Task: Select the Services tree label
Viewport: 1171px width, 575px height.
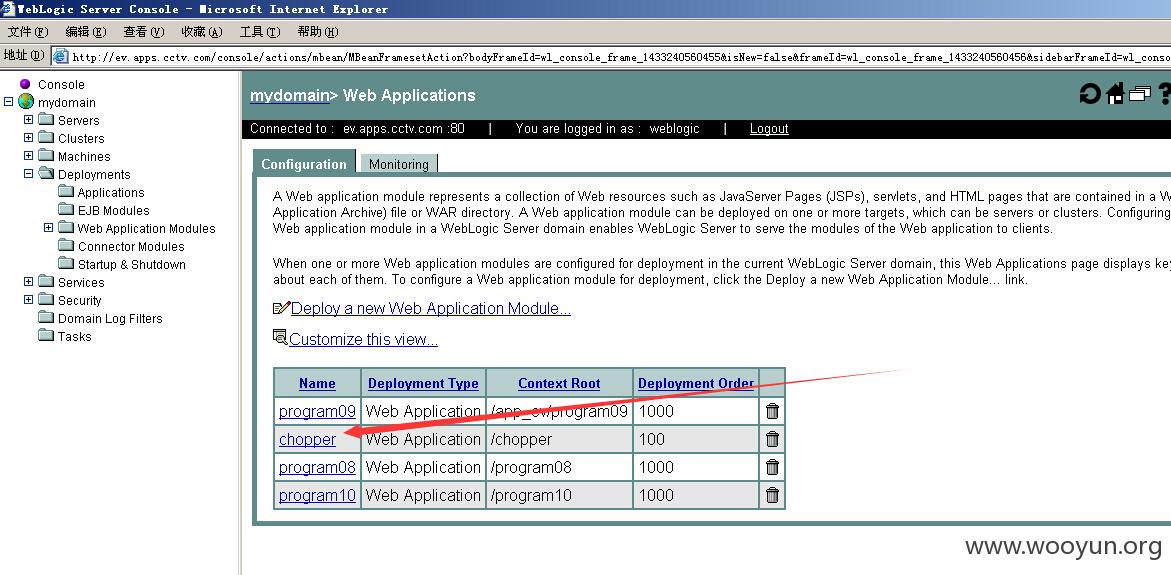Action: (x=81, y=282)
